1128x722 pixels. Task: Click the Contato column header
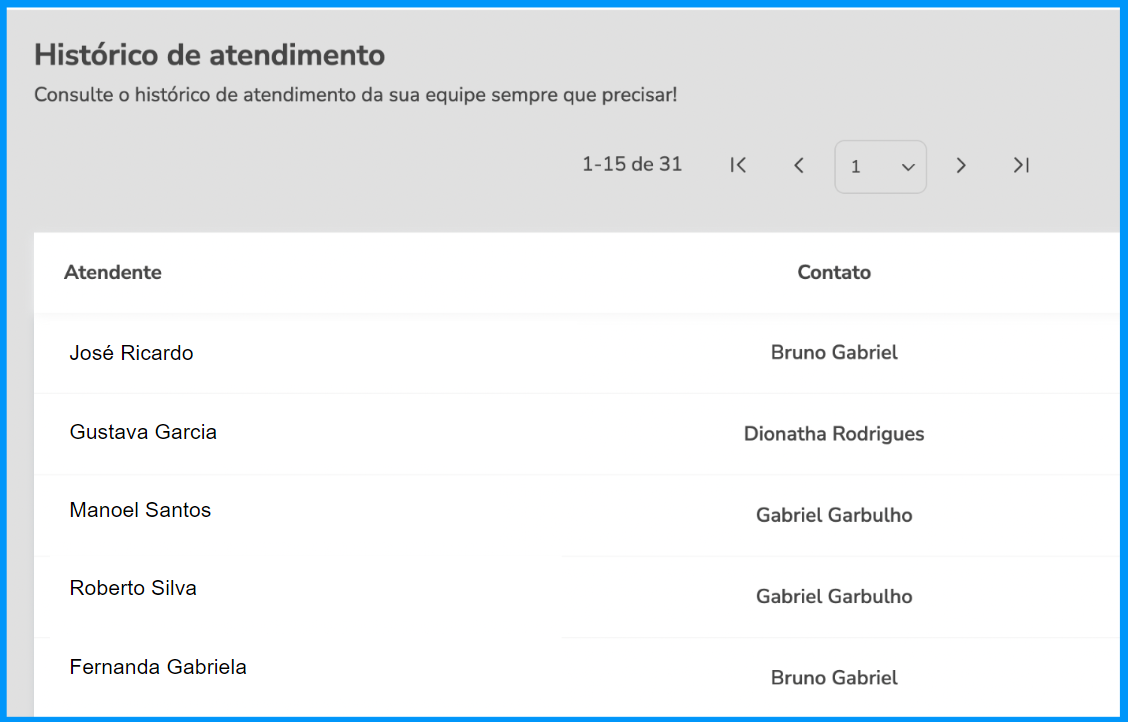[834, 273]
